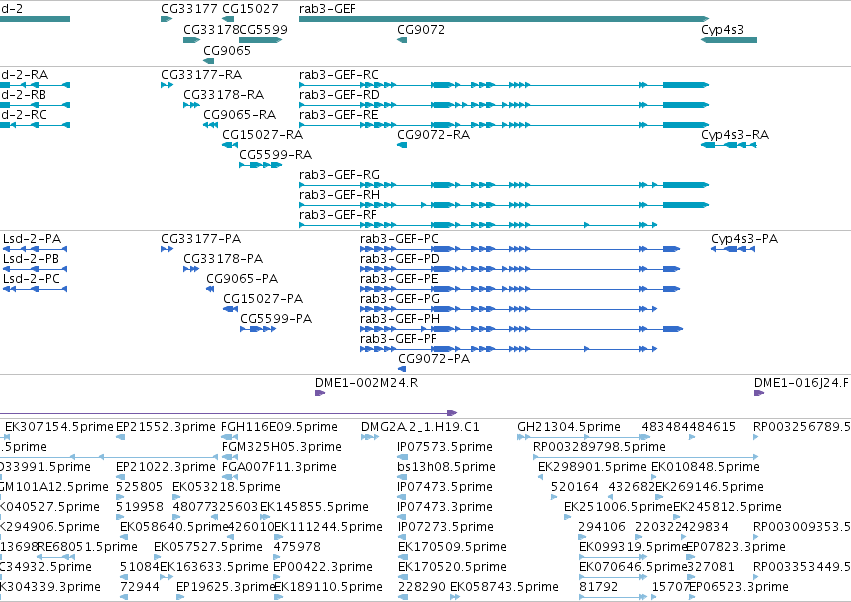851x602 pixels.
Task: Click the Cyp4s3 gene glyph
Action: pos(729,40)
